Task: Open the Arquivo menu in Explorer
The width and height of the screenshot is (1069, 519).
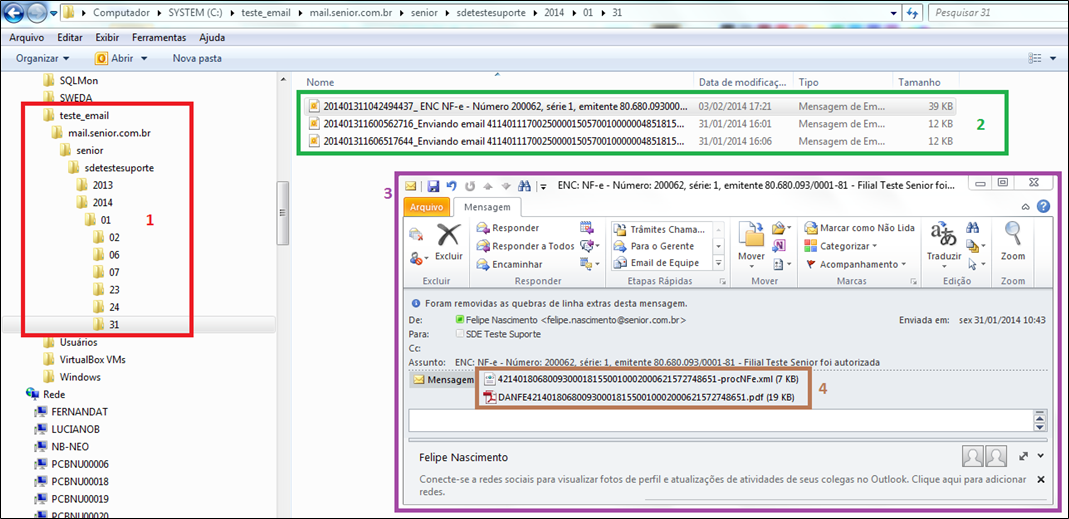Action: coord(27,38)
